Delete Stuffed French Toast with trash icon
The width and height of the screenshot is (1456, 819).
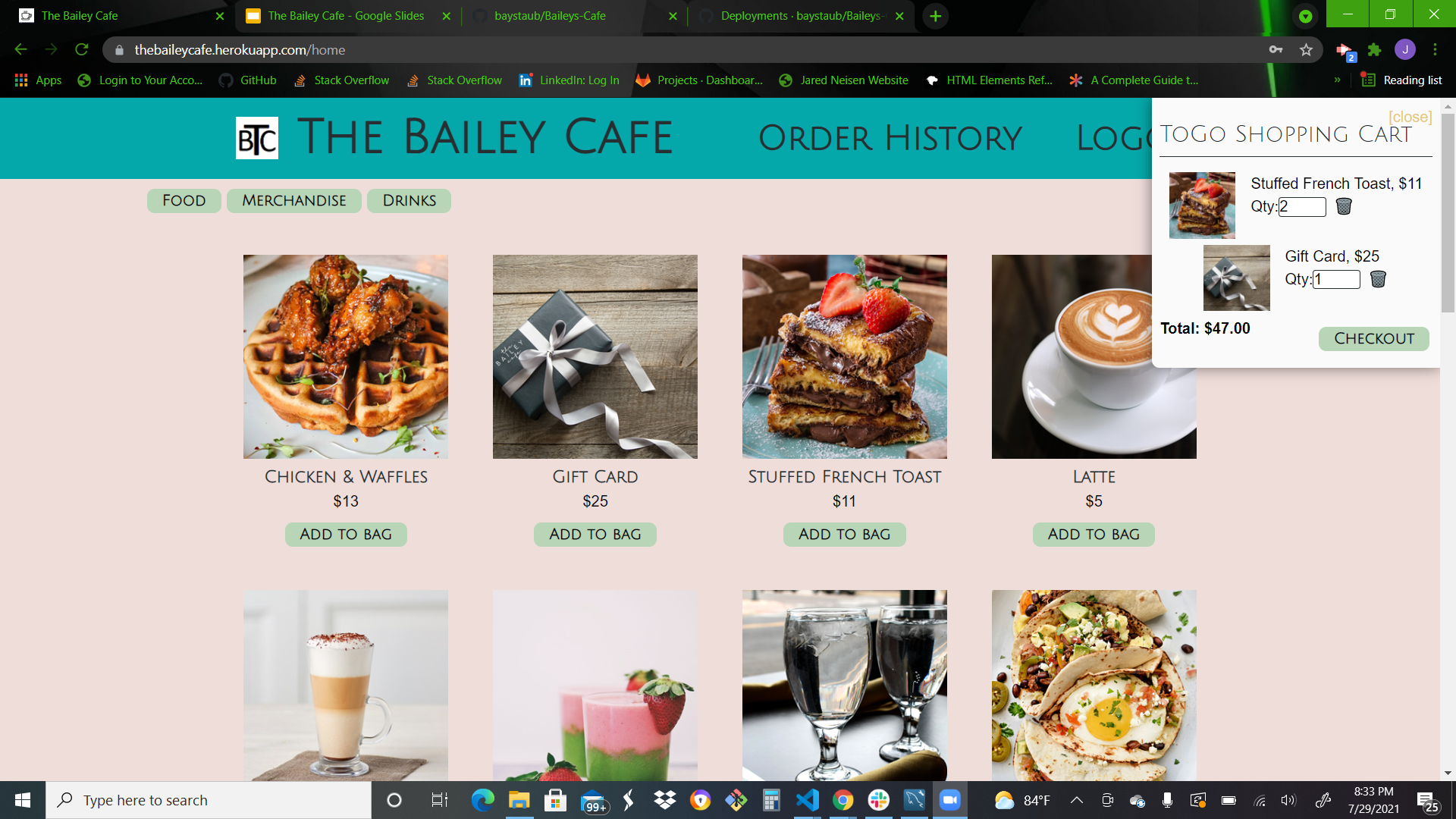tap(1344, 206)
